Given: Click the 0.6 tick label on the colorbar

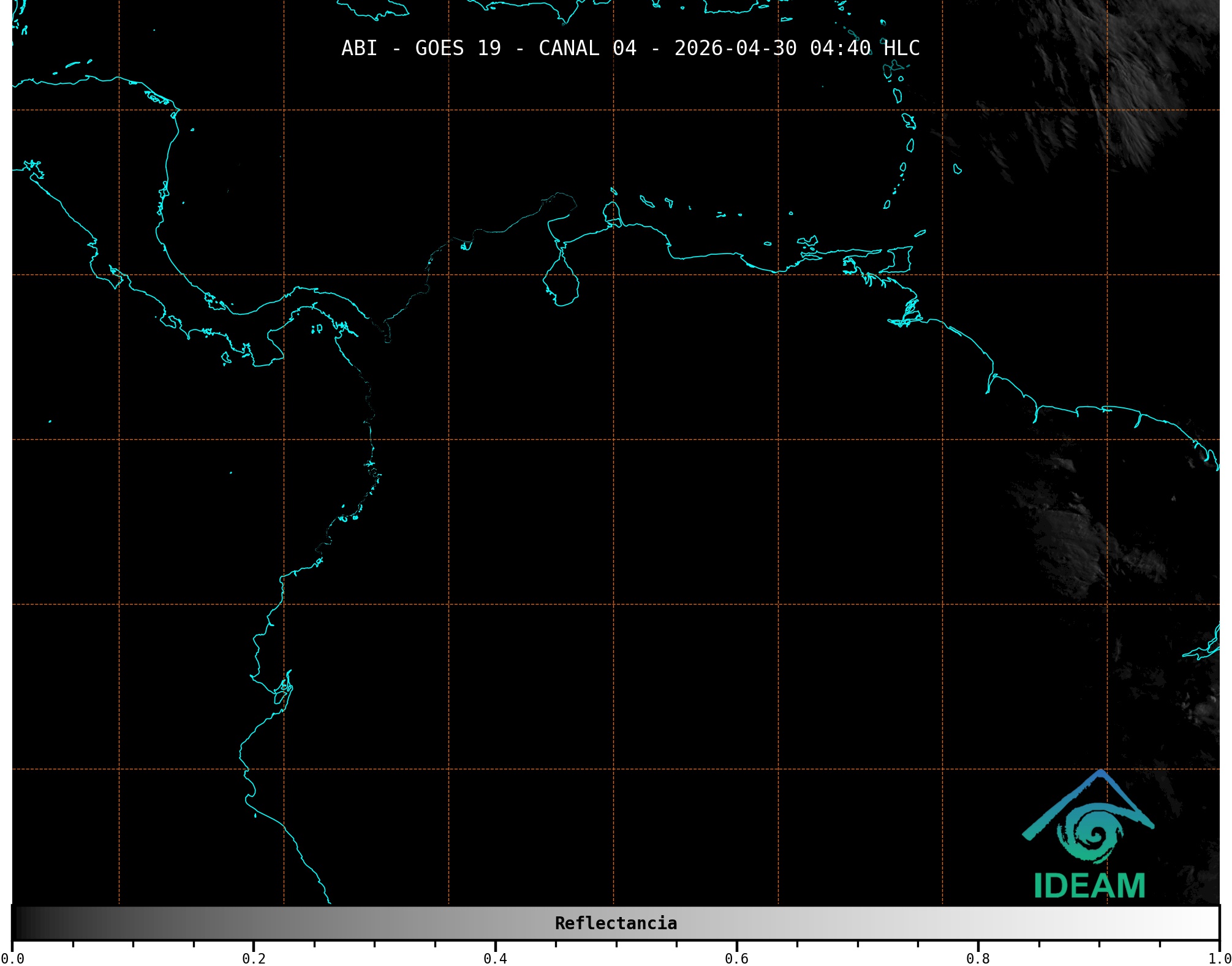Looking at the screenshot, I should [736, 959].
